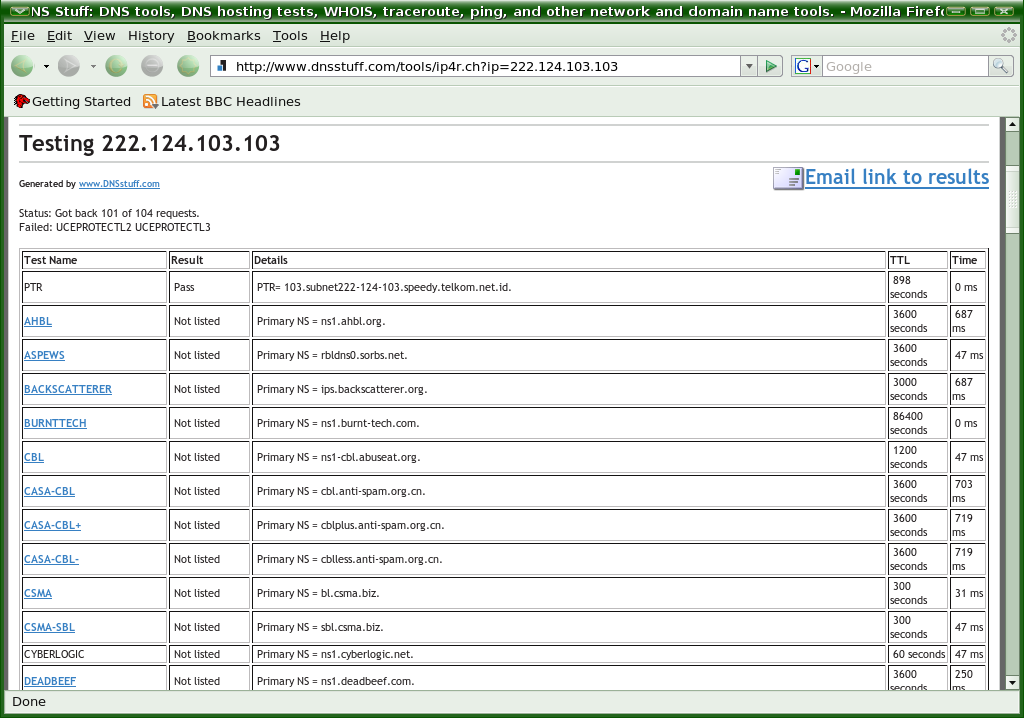Open the Bookmarks menu
Image resolution: width=1024 pixels, height=718 pixels.
(x=223, y=35)
